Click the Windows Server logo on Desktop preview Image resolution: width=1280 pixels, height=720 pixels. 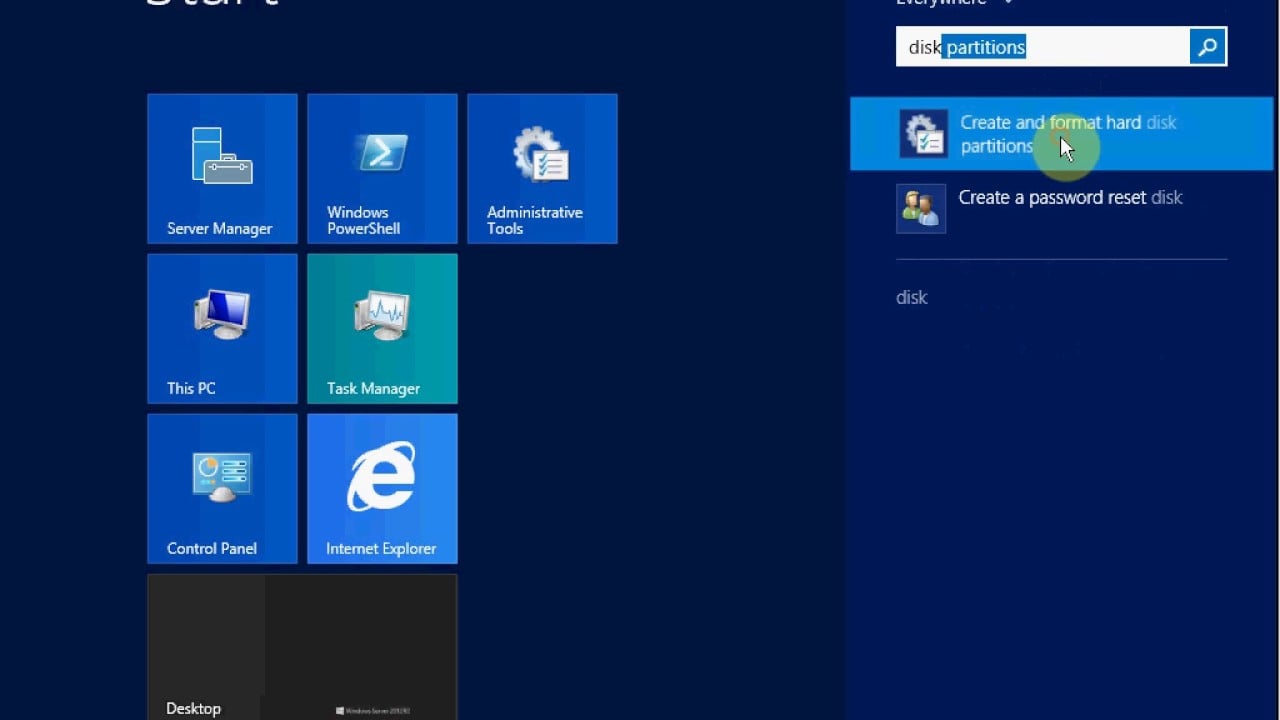coord(339,708)
